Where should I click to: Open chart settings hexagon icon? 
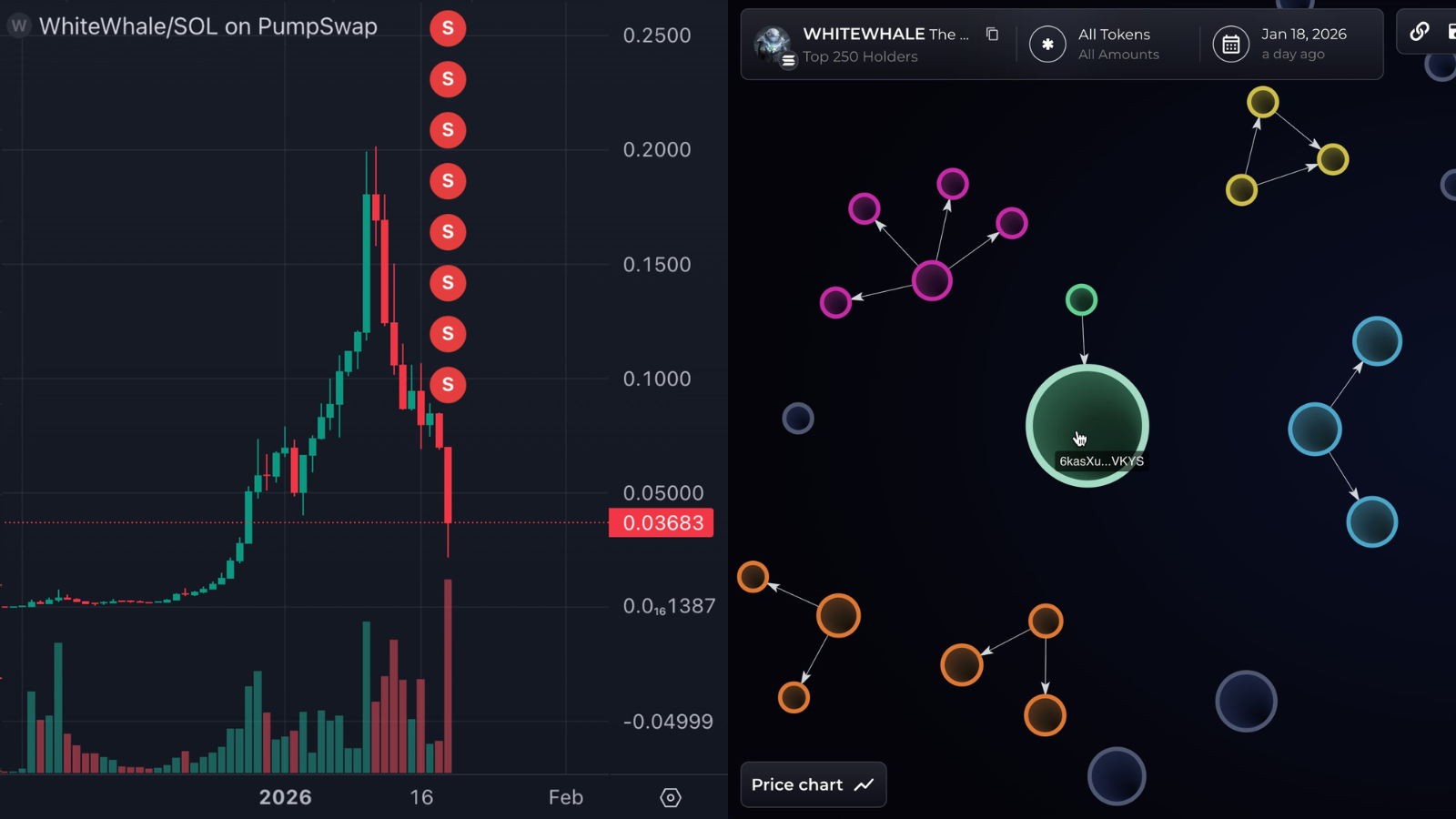(x=671, y=798)
